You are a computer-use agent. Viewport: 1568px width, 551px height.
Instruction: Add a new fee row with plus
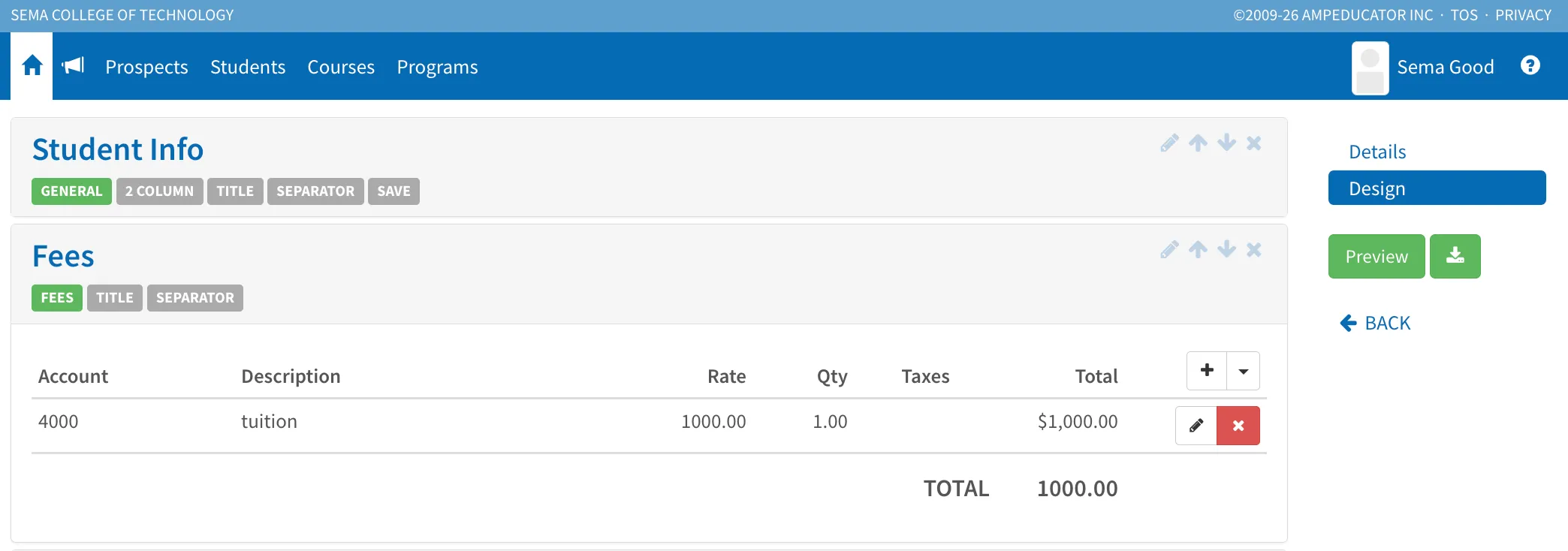tap(1207, 371)
